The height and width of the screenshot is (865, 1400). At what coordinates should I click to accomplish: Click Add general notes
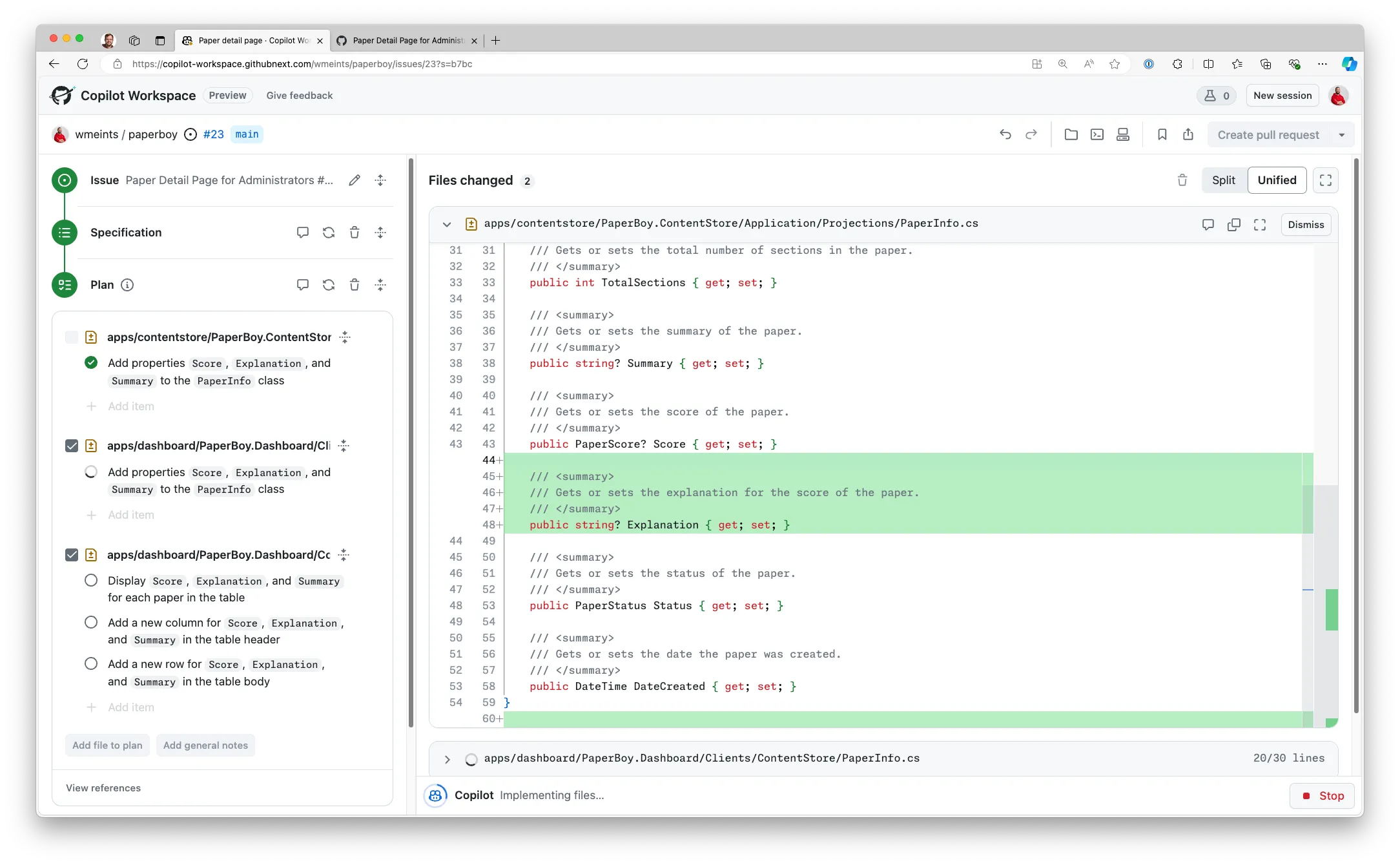[x=205, y=745]
